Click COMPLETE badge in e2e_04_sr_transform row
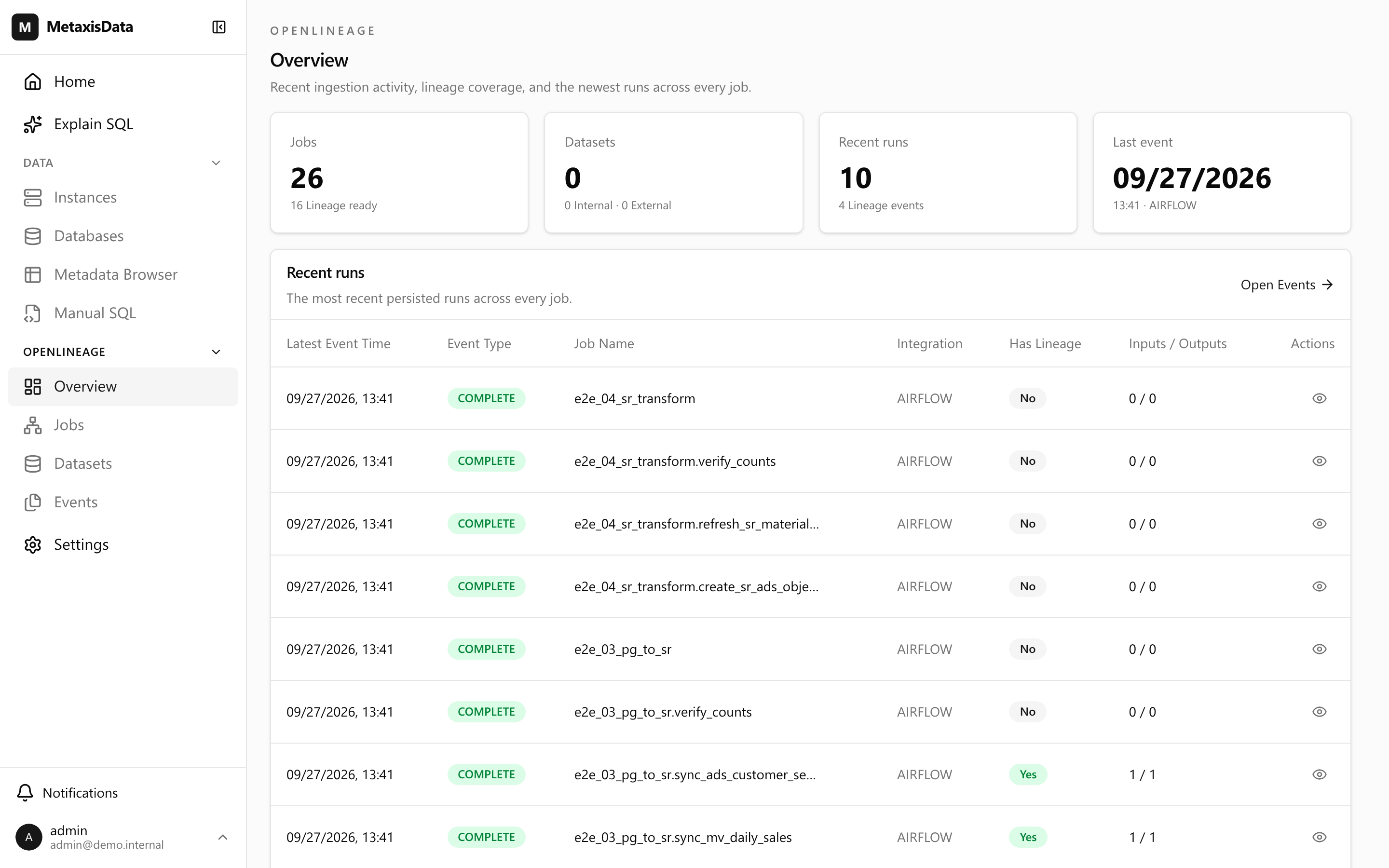 click(486, 398)
